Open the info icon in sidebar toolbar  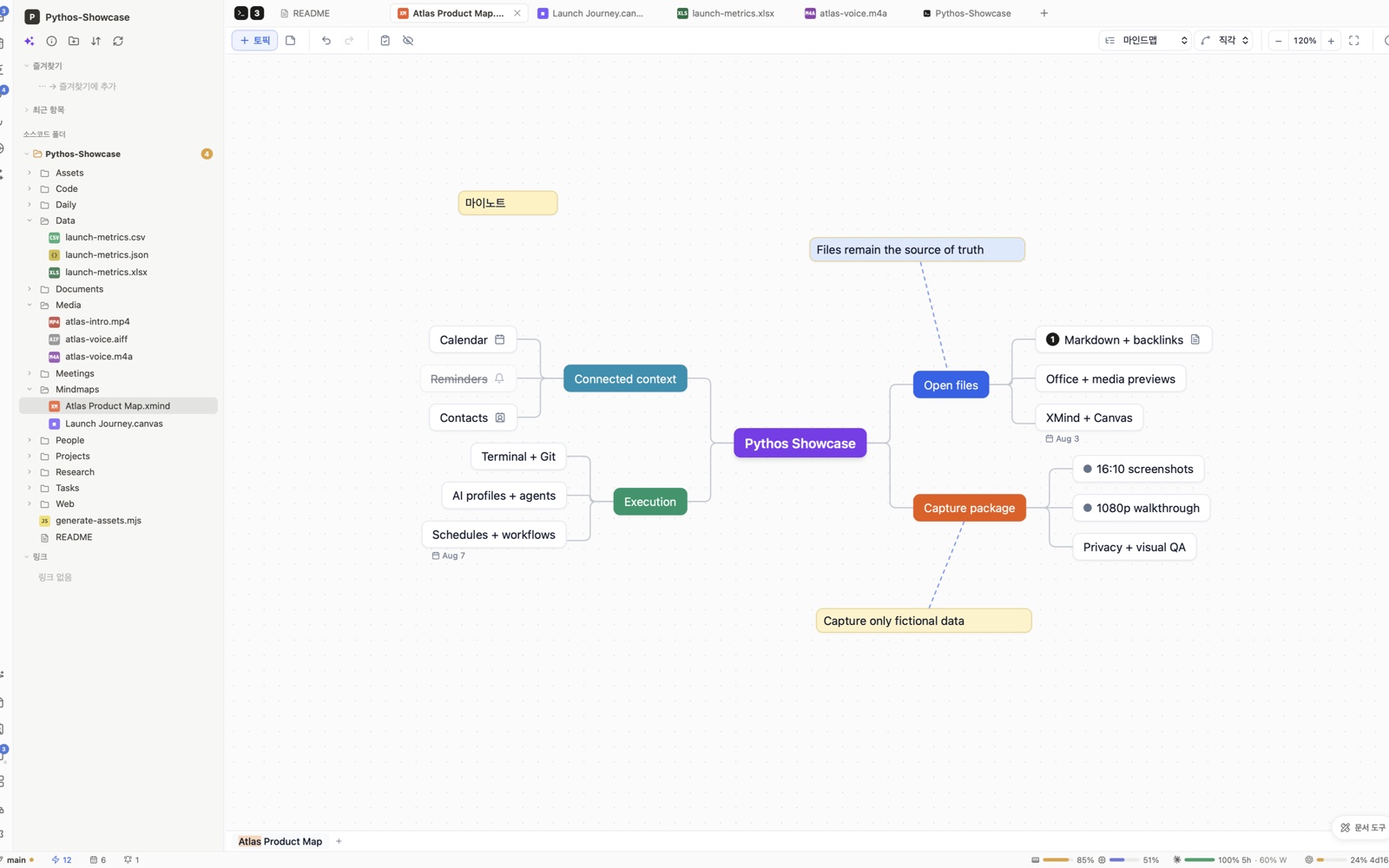pos(51,41)
